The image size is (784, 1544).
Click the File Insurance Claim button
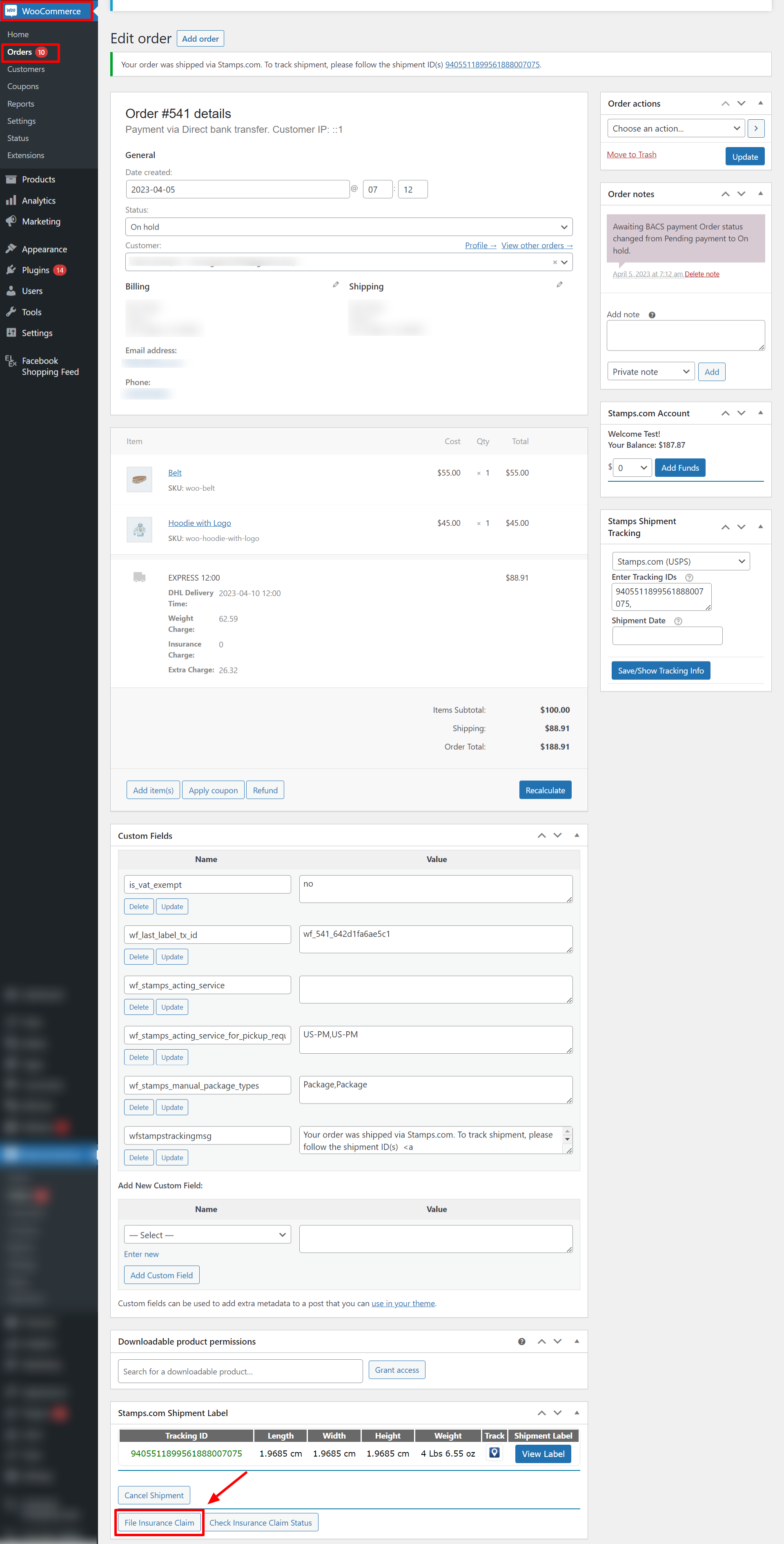tap(159, 1522)
